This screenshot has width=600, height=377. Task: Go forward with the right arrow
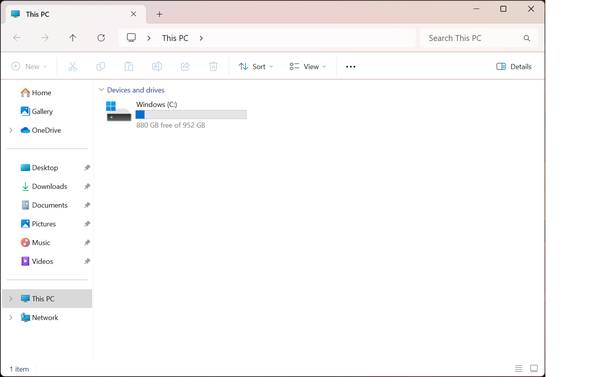[x=45, y=38]
